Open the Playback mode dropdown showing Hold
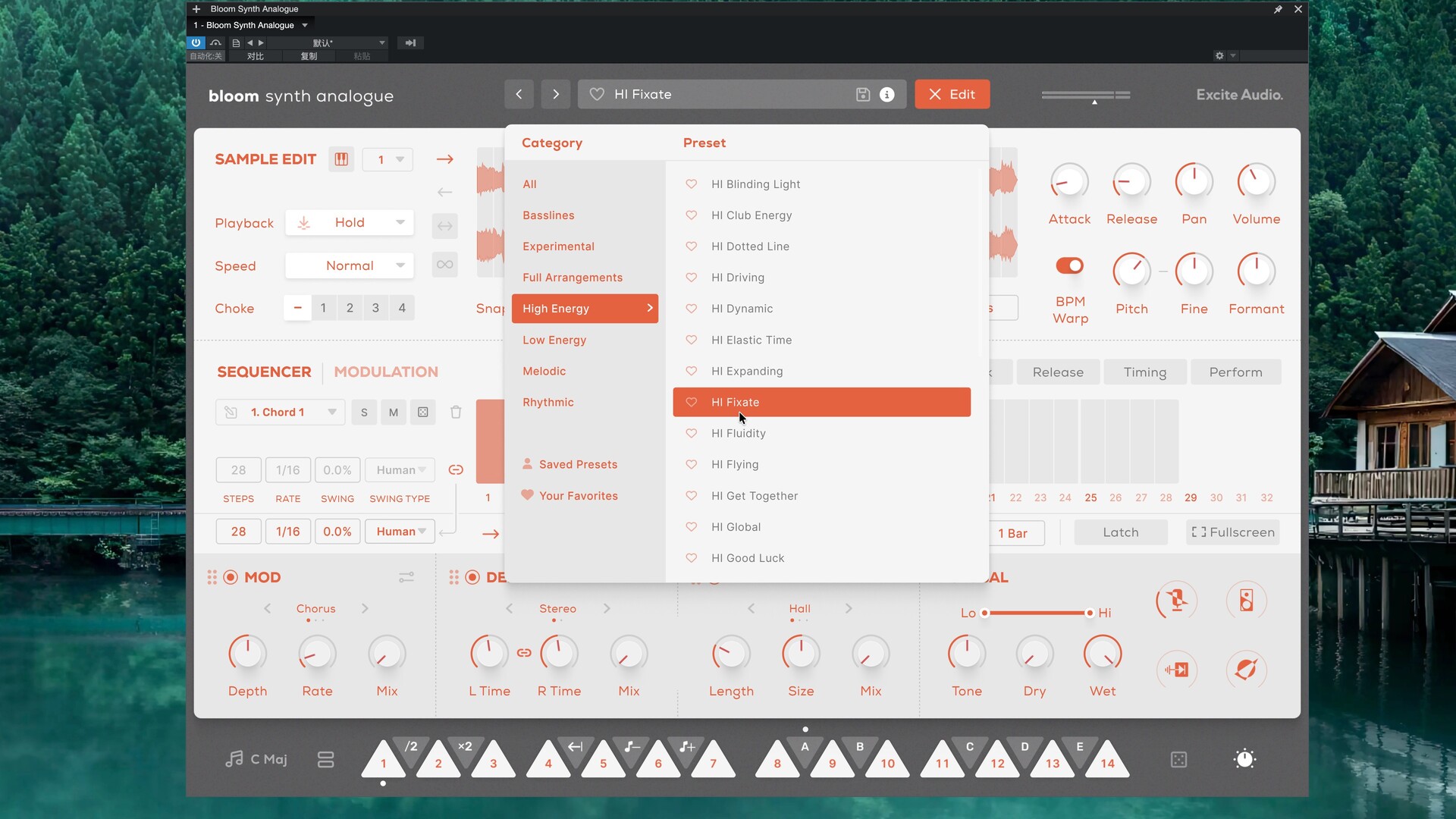 [350, 223]
